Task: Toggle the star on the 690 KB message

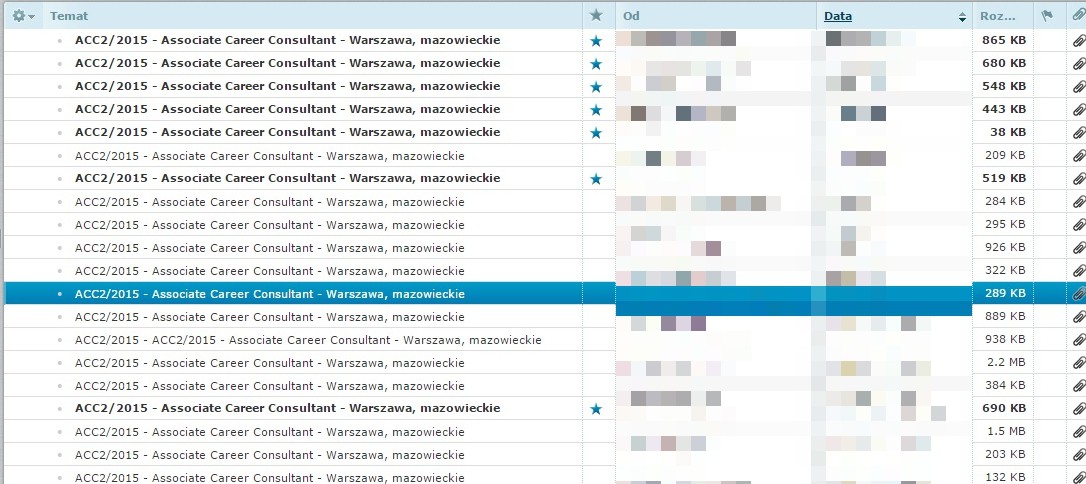Action: pyautogui.click(x=596, y=409)
